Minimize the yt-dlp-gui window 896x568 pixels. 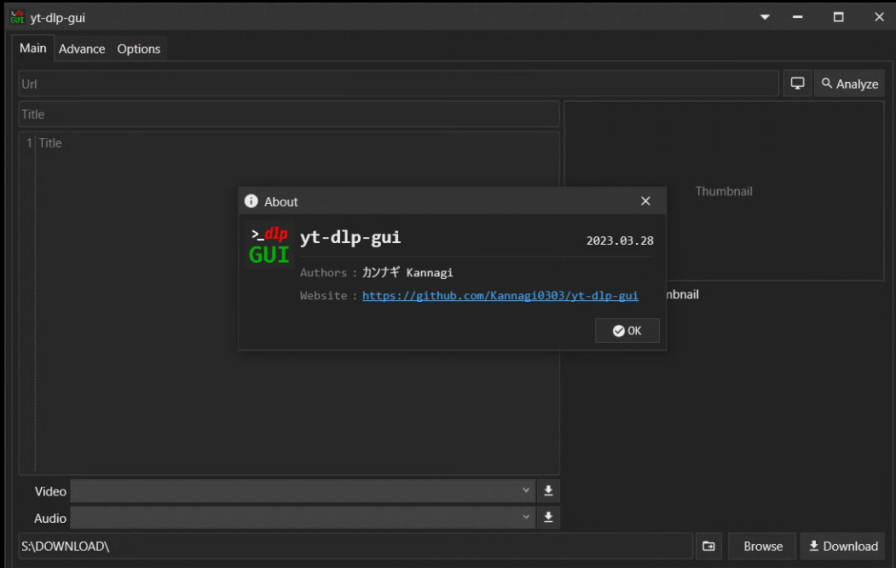pos(798,17)
